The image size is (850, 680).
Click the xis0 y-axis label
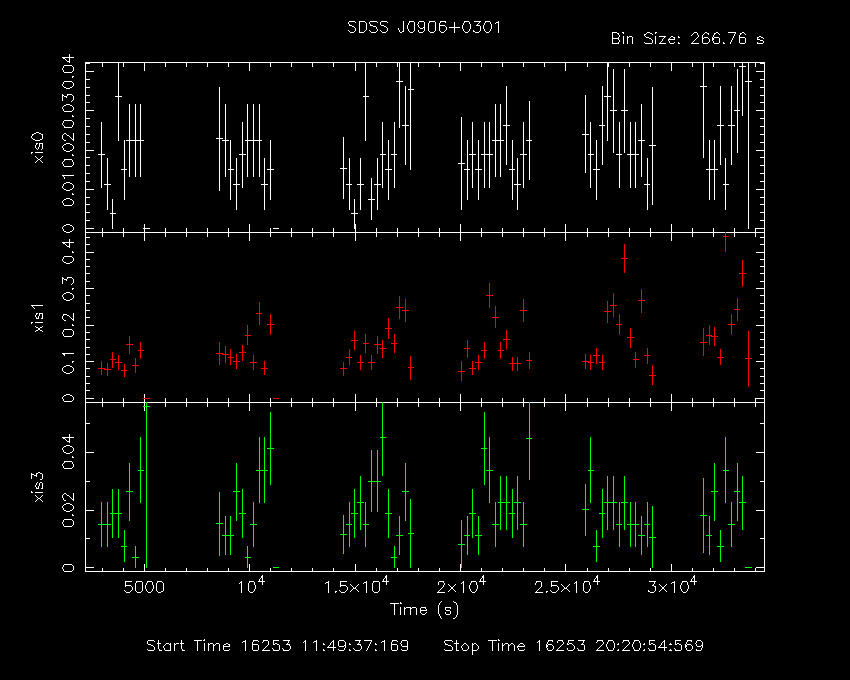[x=39, y=148]
